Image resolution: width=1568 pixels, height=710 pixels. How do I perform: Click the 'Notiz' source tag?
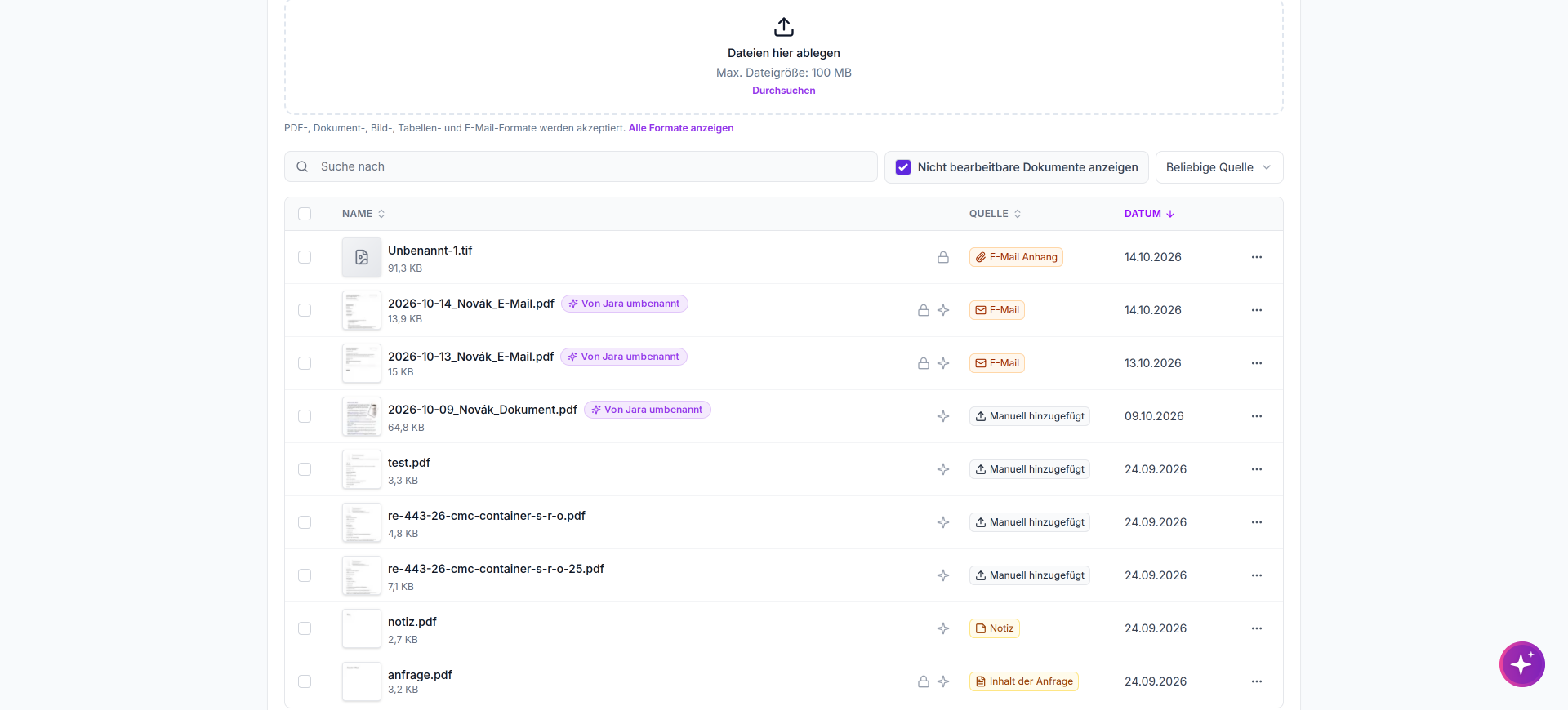point(995,628)
